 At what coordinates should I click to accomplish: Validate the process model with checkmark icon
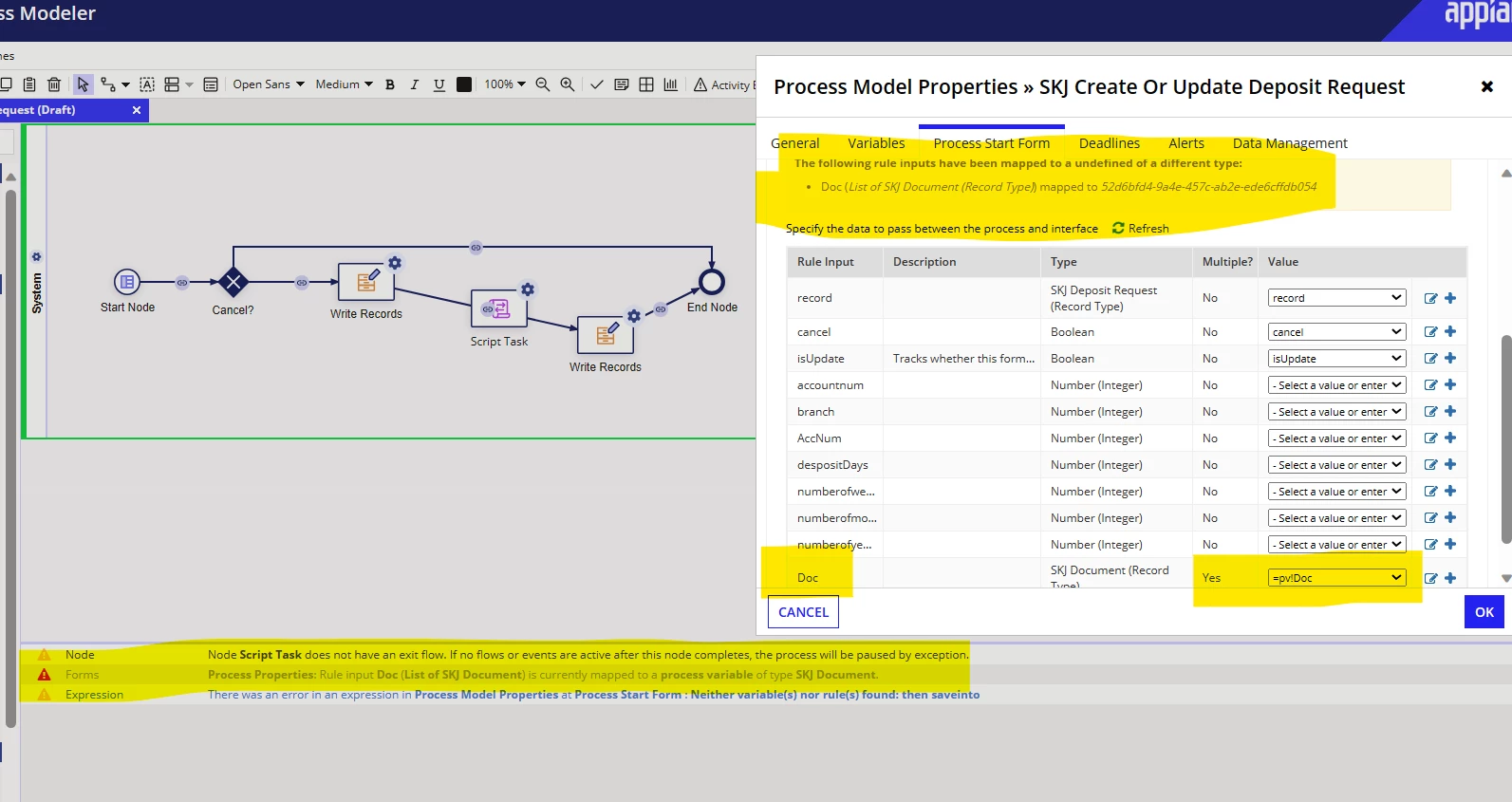pos(597,84)
